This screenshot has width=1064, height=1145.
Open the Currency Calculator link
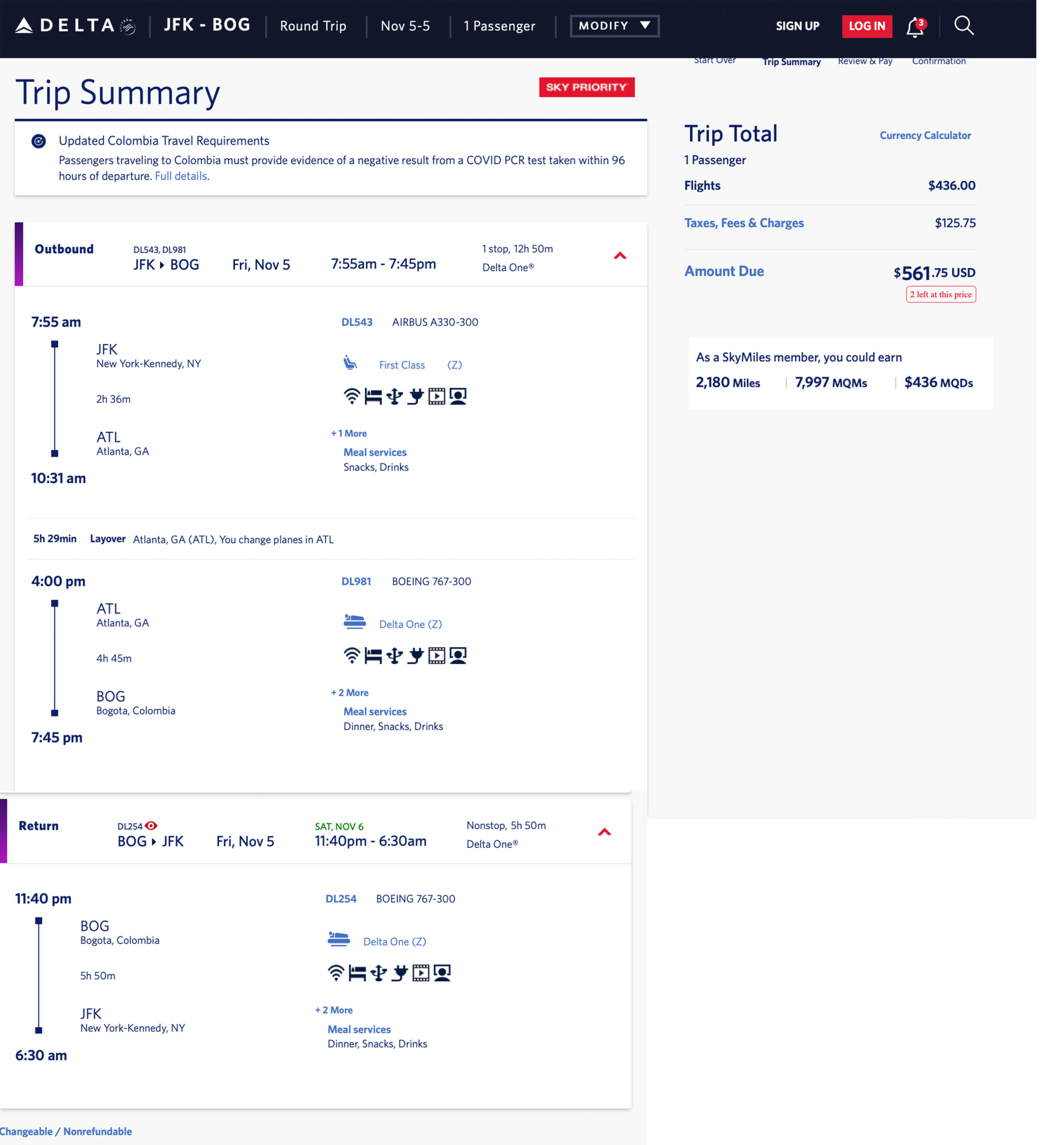[925, 136]
